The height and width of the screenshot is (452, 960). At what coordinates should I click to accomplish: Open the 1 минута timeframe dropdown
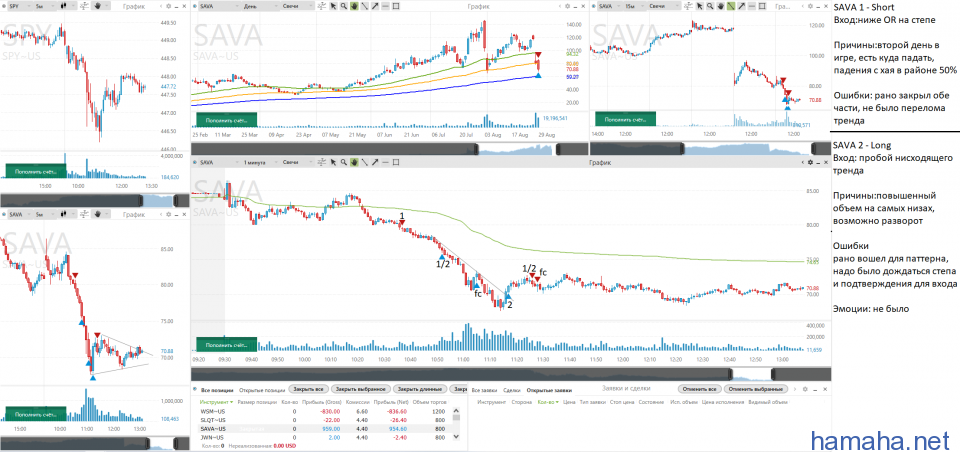coord(261,162)
